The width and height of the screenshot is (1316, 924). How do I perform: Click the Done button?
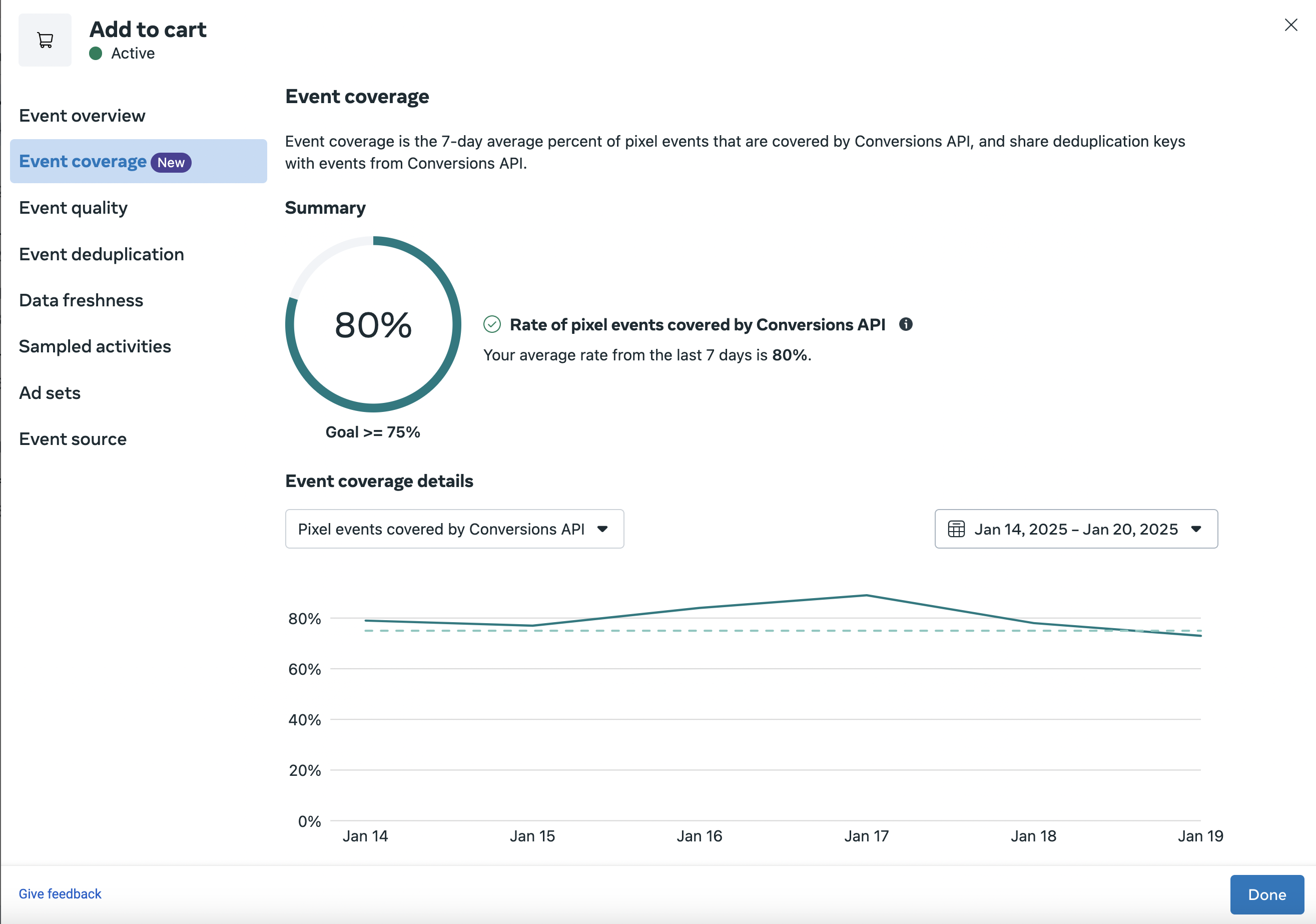(x=1266, y=894)
